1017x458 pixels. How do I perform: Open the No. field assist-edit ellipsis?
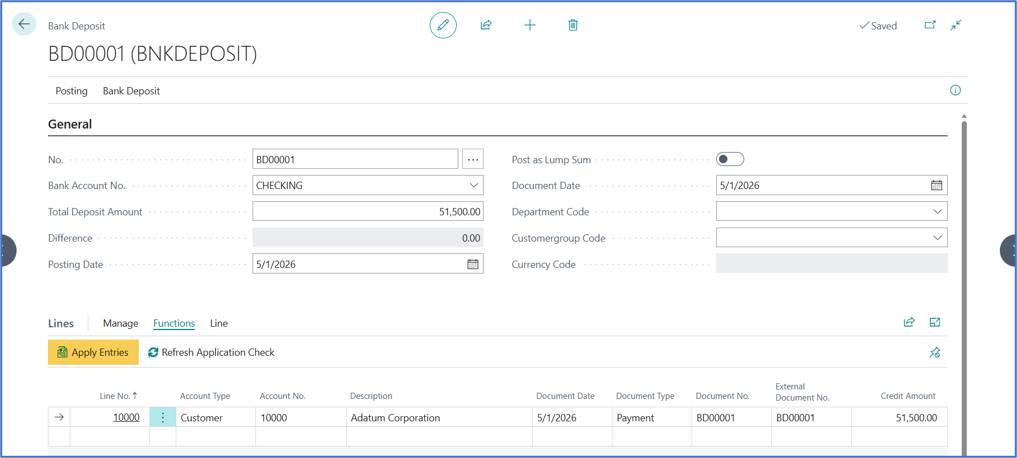point(473,159)
